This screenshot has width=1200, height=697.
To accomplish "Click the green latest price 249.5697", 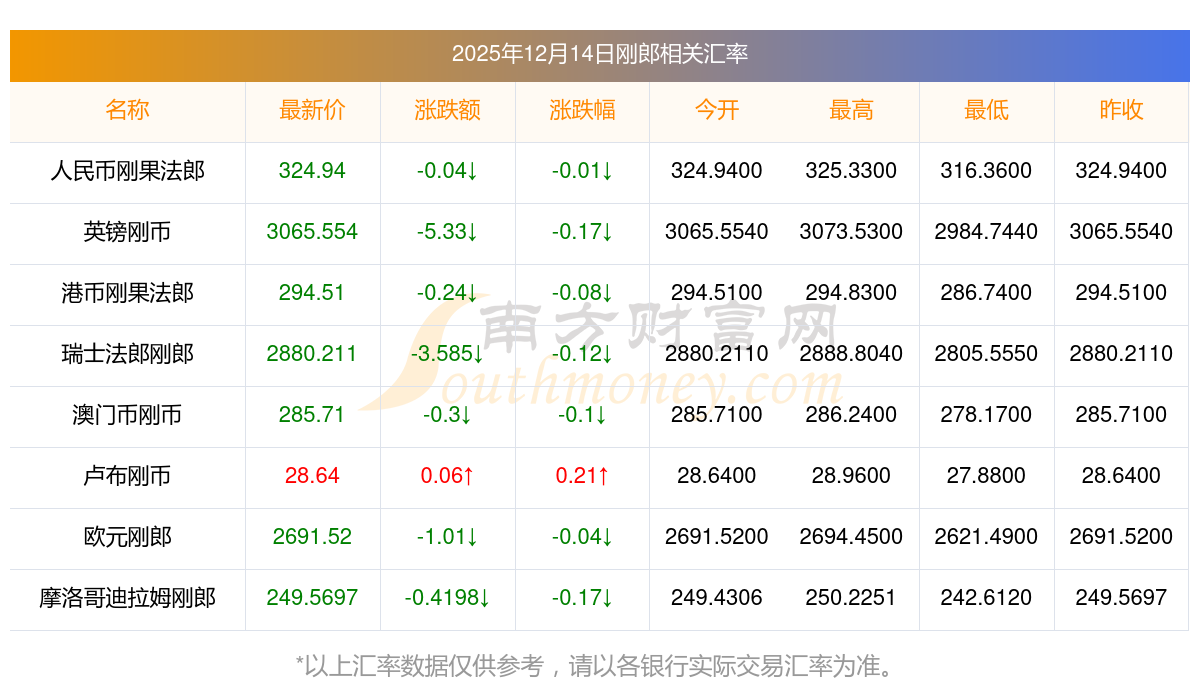I will (313, 598).
